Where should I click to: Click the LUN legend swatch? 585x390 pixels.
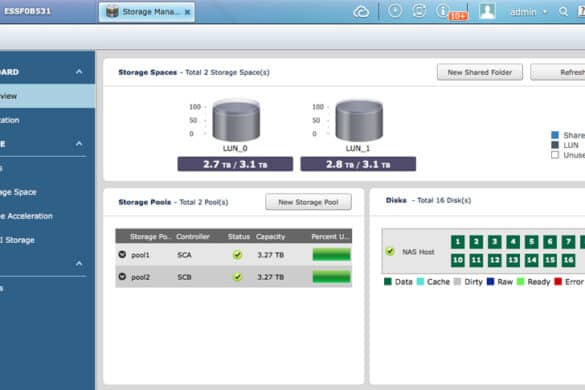(555, 145)
